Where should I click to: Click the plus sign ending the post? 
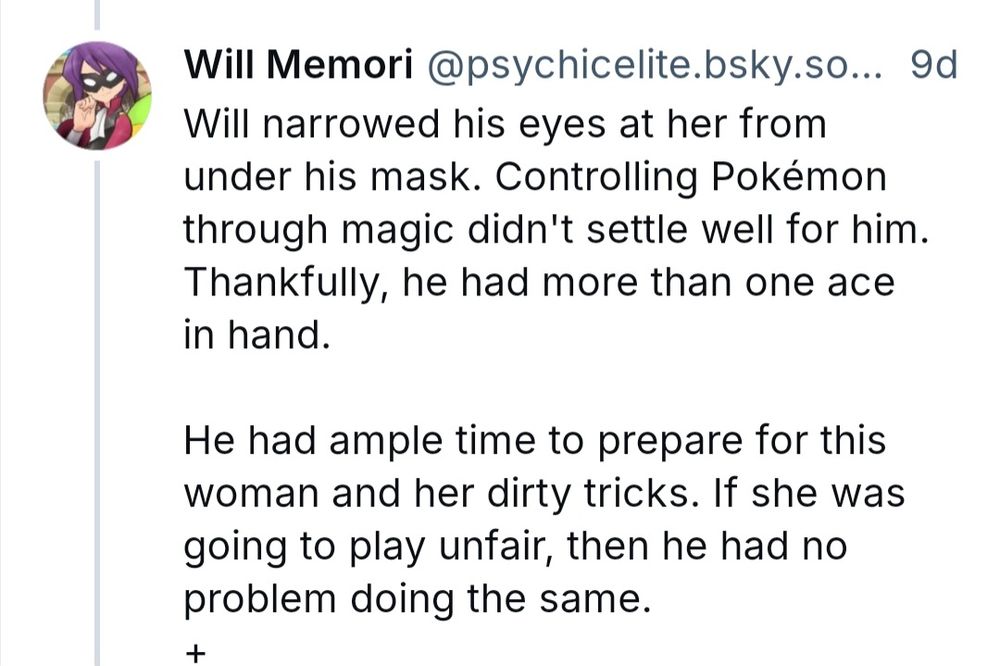pyautogui.click(x=195, y=654)
